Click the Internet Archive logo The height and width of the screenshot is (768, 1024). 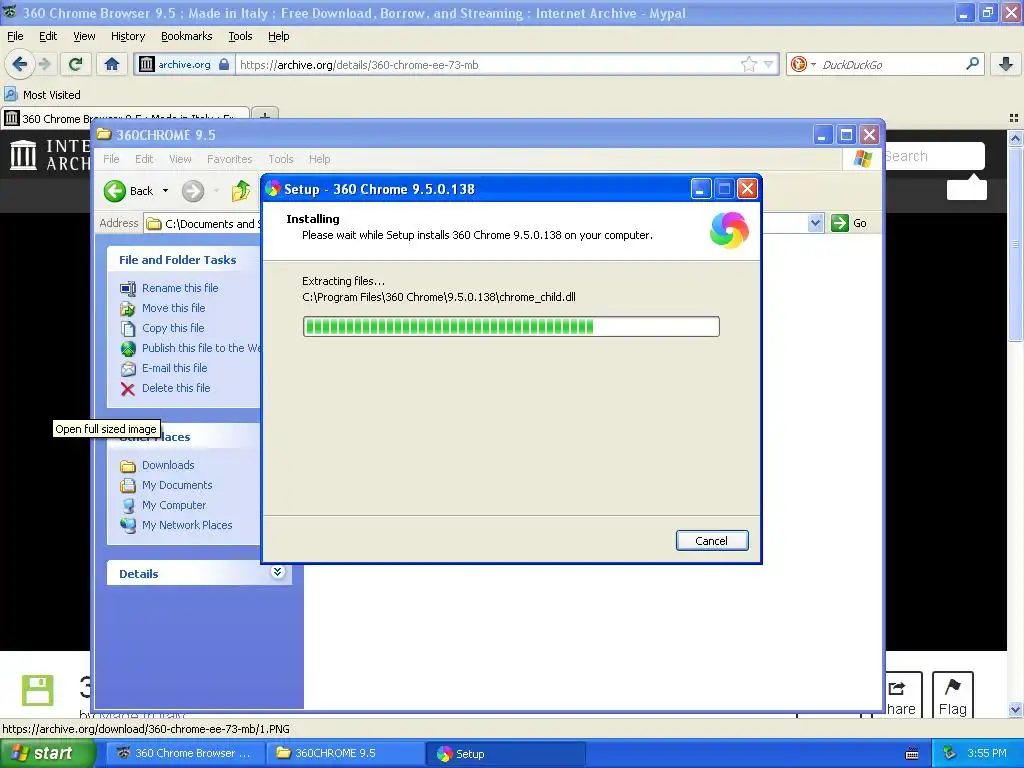click(48, 155)
